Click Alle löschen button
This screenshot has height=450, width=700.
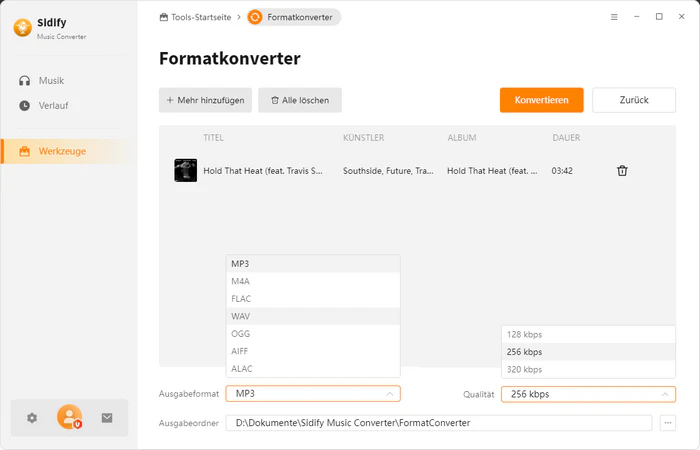pos(300,100)
